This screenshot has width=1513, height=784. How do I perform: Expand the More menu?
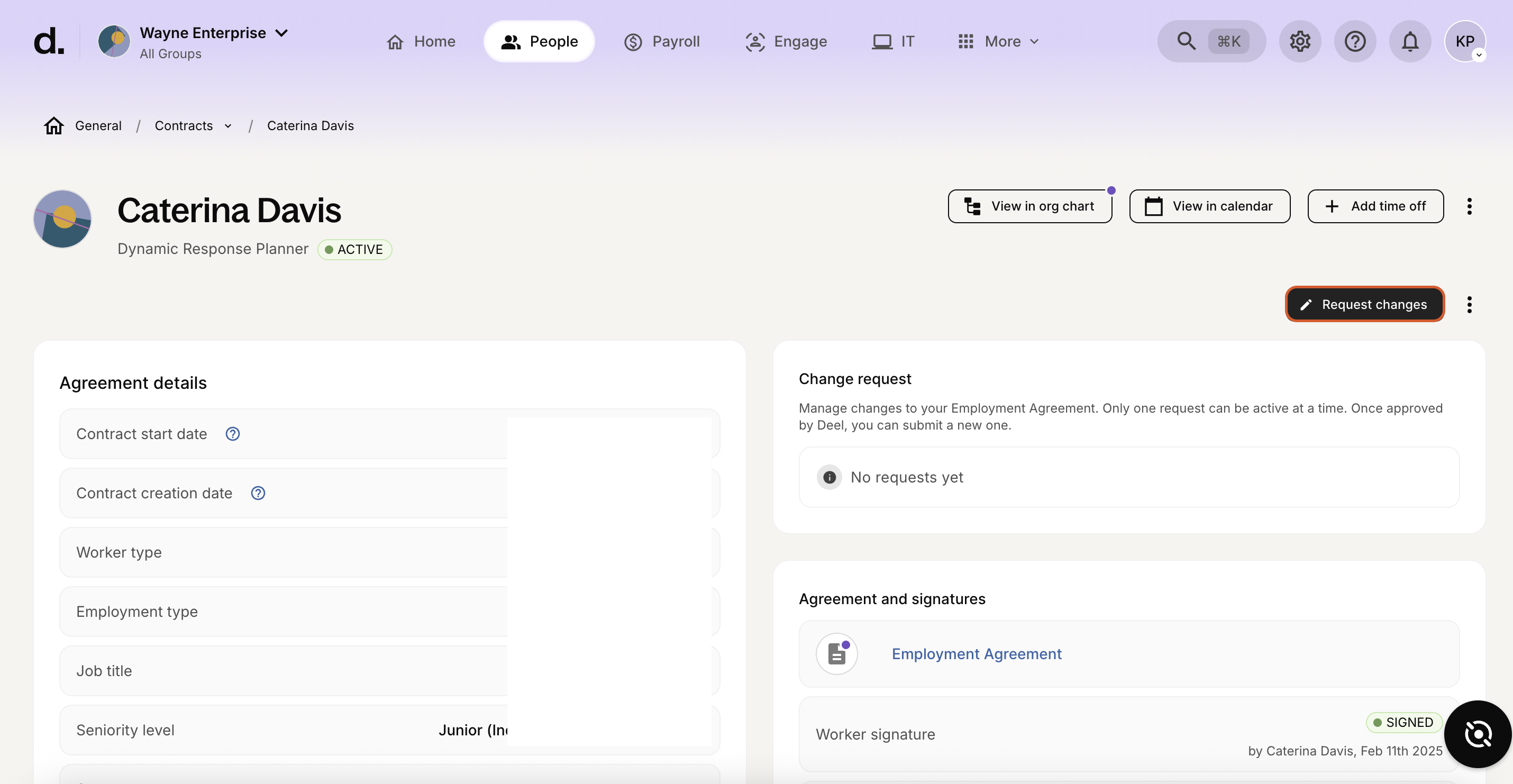coord(998,42)
